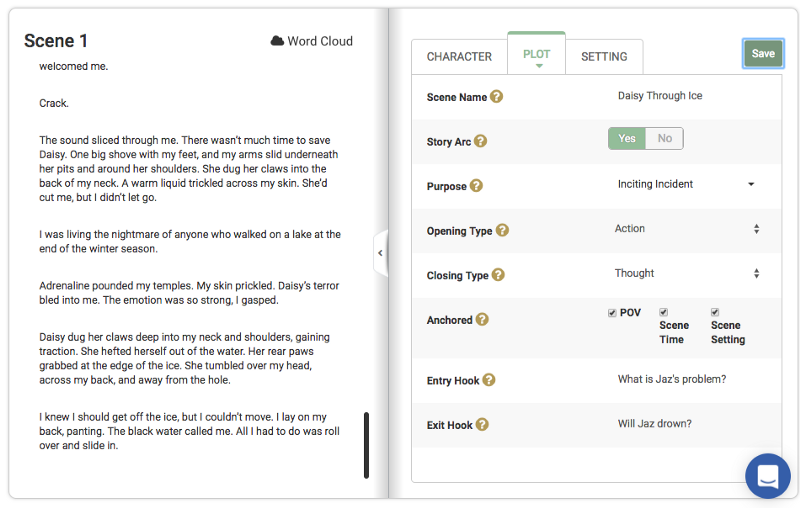Click the Anchored help icon
This screenshot has height=508, width=800.
pos(482,320)
